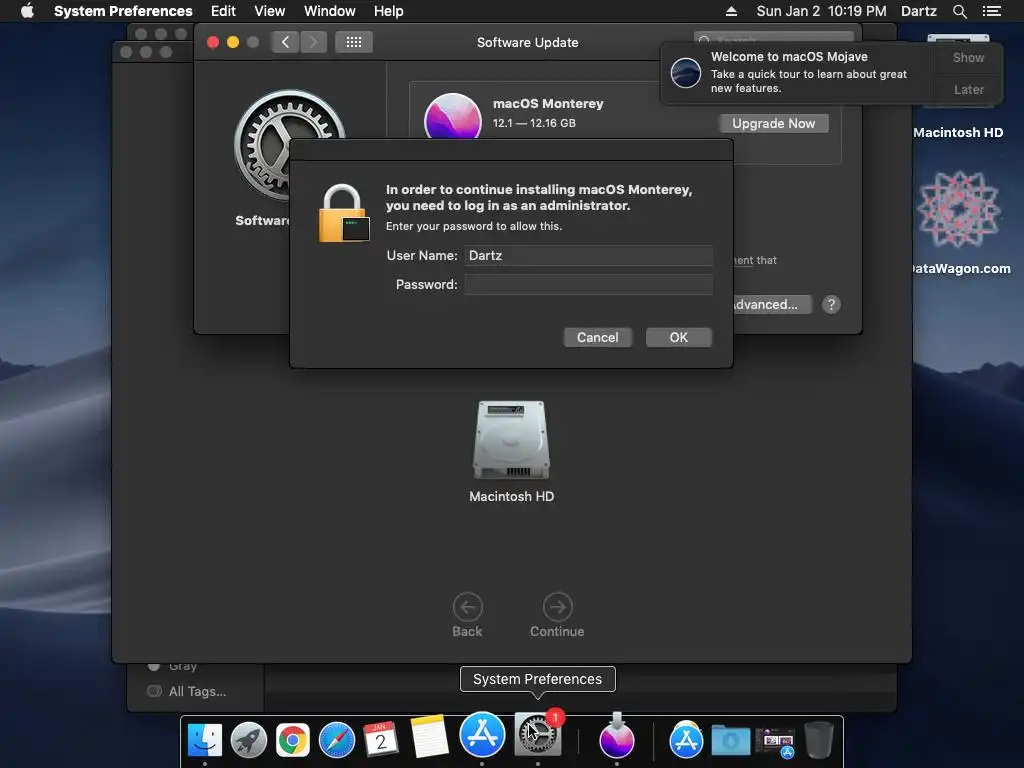Click the User Name field
1024x768 pixels.
coord(588,255)
